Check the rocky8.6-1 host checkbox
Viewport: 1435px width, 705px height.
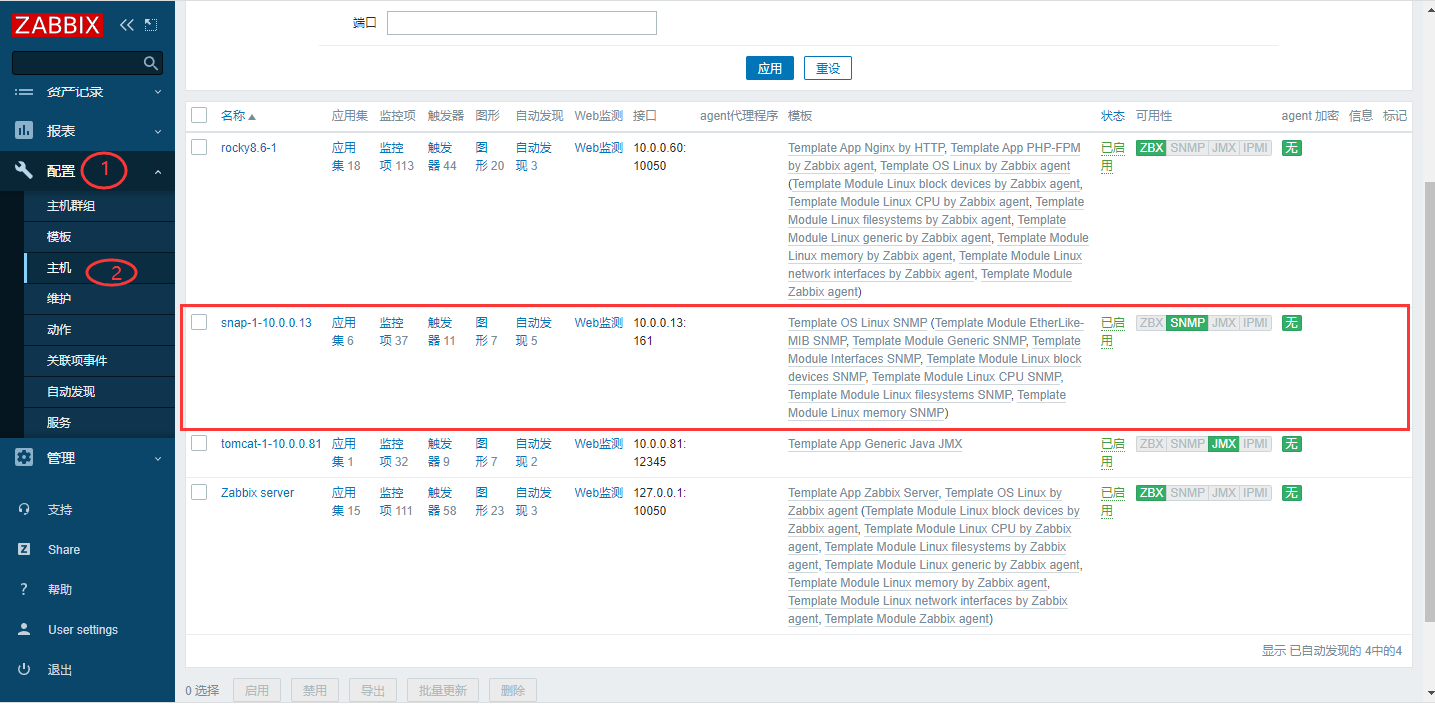pos(199,148)
